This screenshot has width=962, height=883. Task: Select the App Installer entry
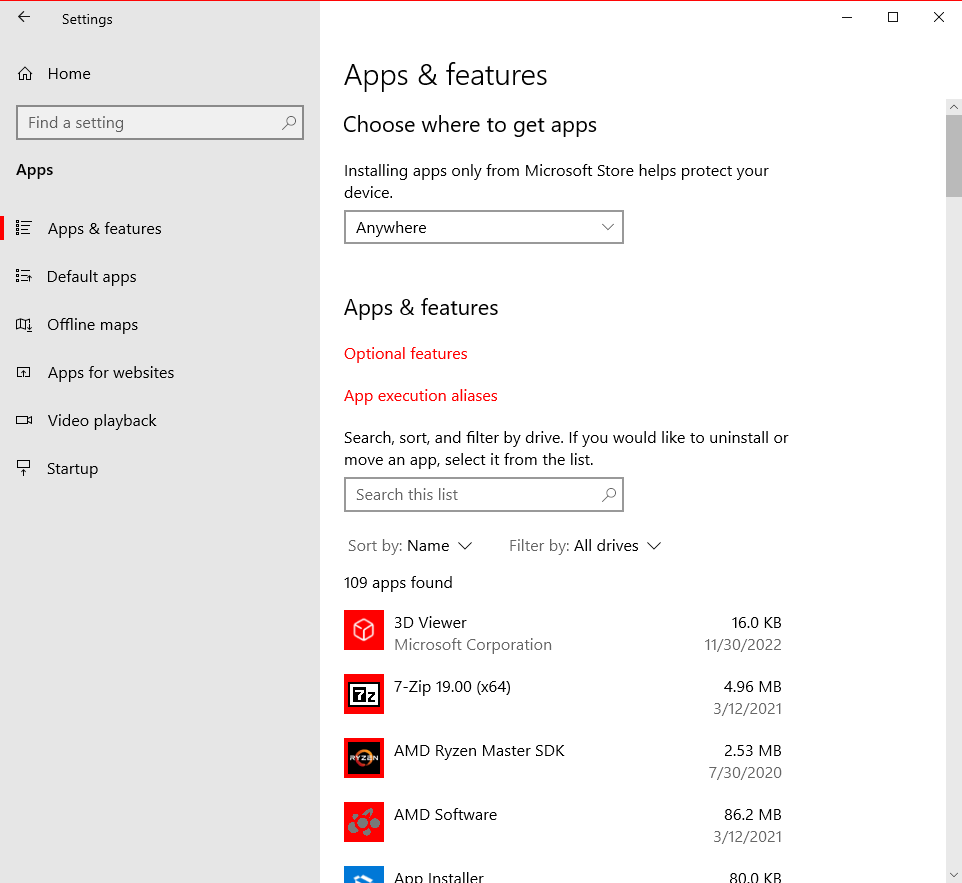[x=563, y=874]
